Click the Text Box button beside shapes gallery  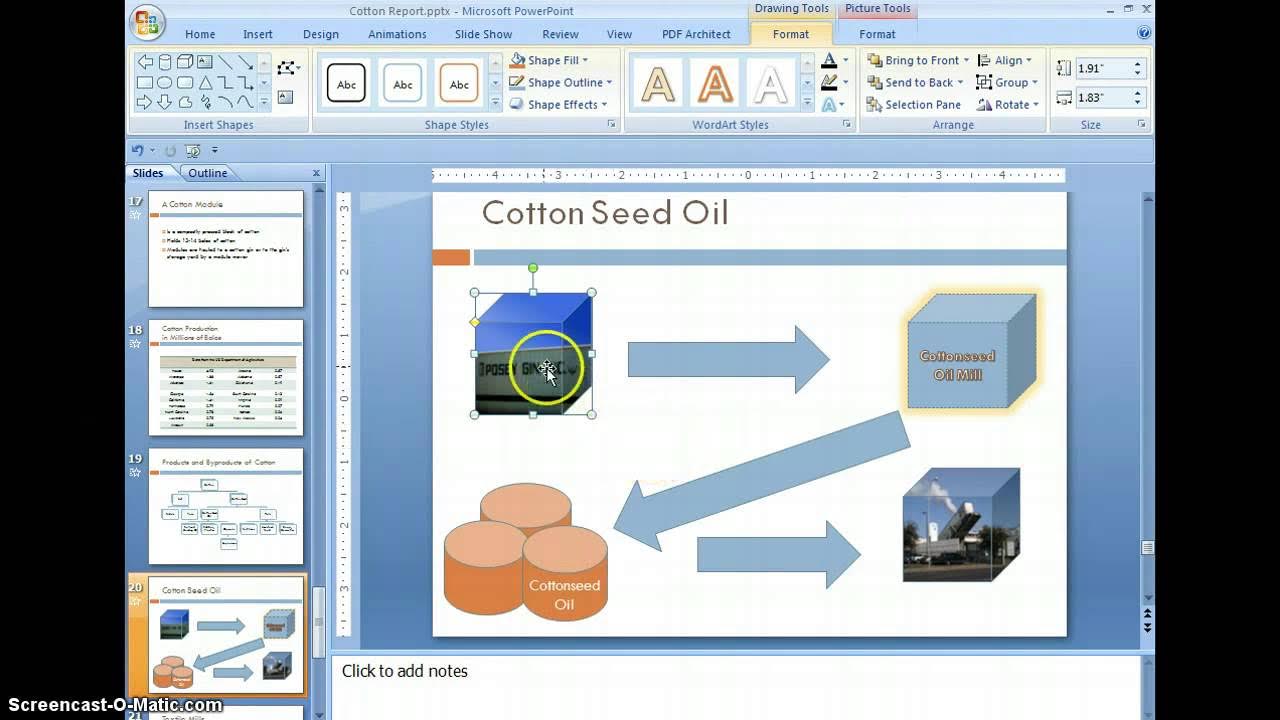[x=285, y=97]
